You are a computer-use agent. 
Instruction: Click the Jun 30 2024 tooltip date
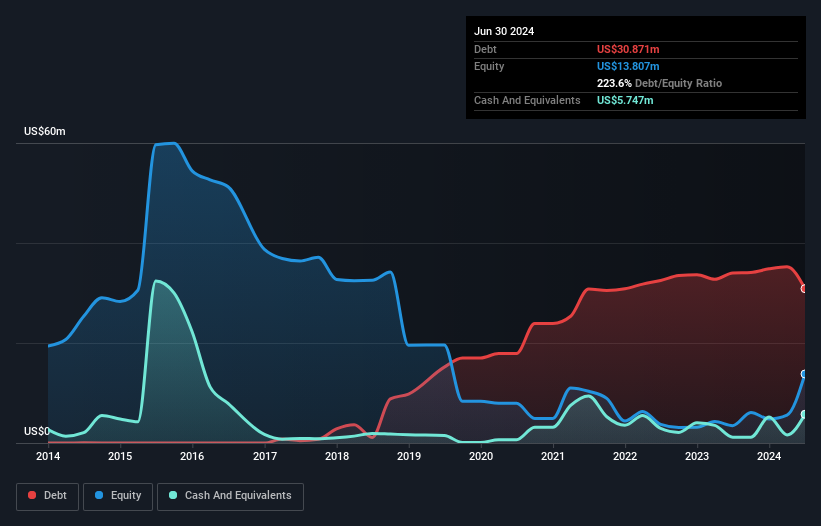point(504,31)
